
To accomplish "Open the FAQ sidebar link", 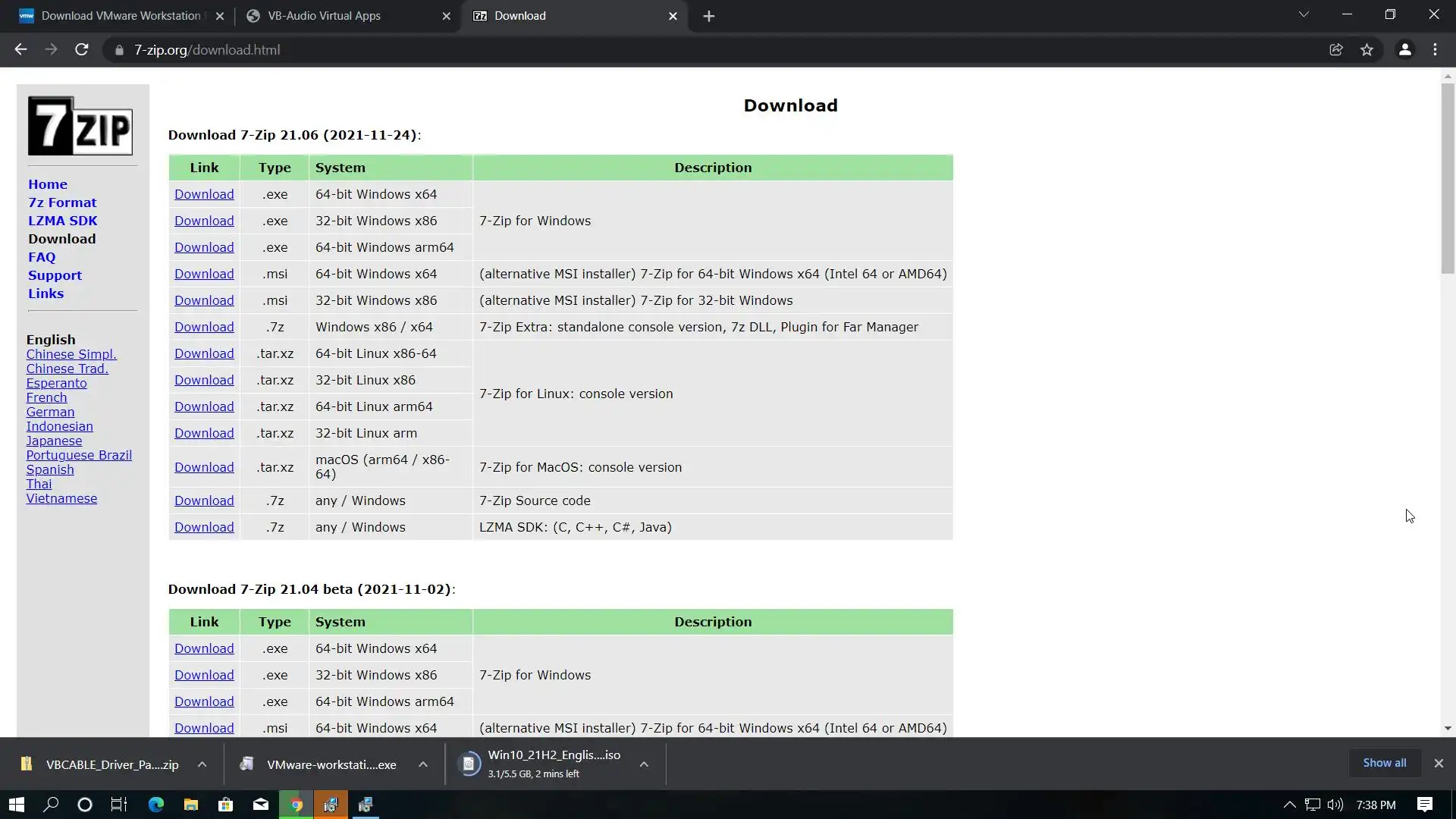I will point(42,257).
